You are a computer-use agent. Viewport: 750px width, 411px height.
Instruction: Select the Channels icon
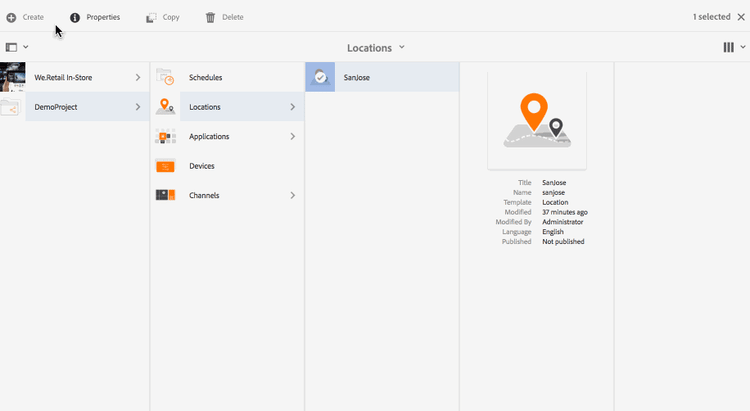165,195
